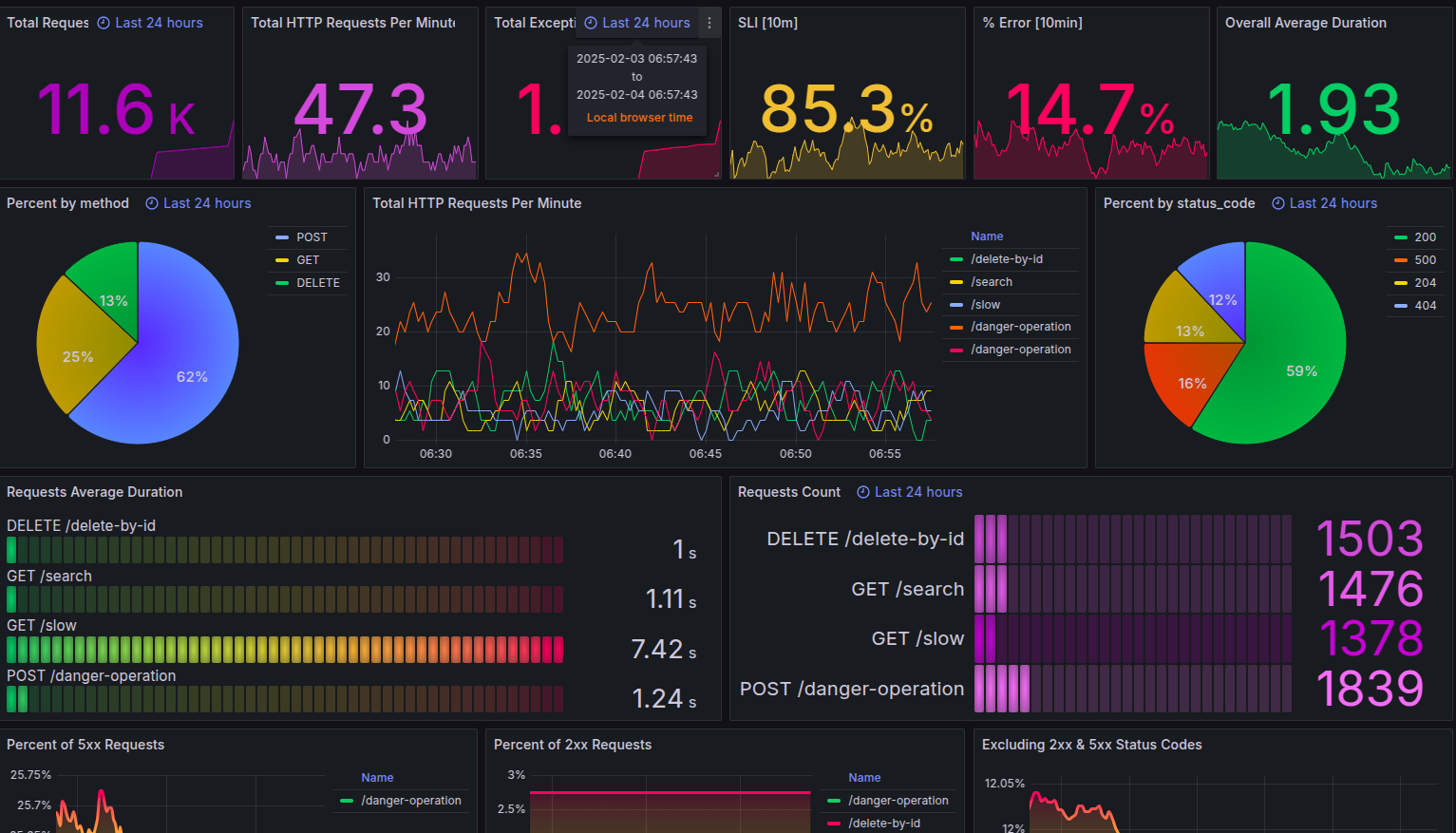Screen dimensions: 1456x833
Task: Toggle the GET series in method legend
Action: 308,260
